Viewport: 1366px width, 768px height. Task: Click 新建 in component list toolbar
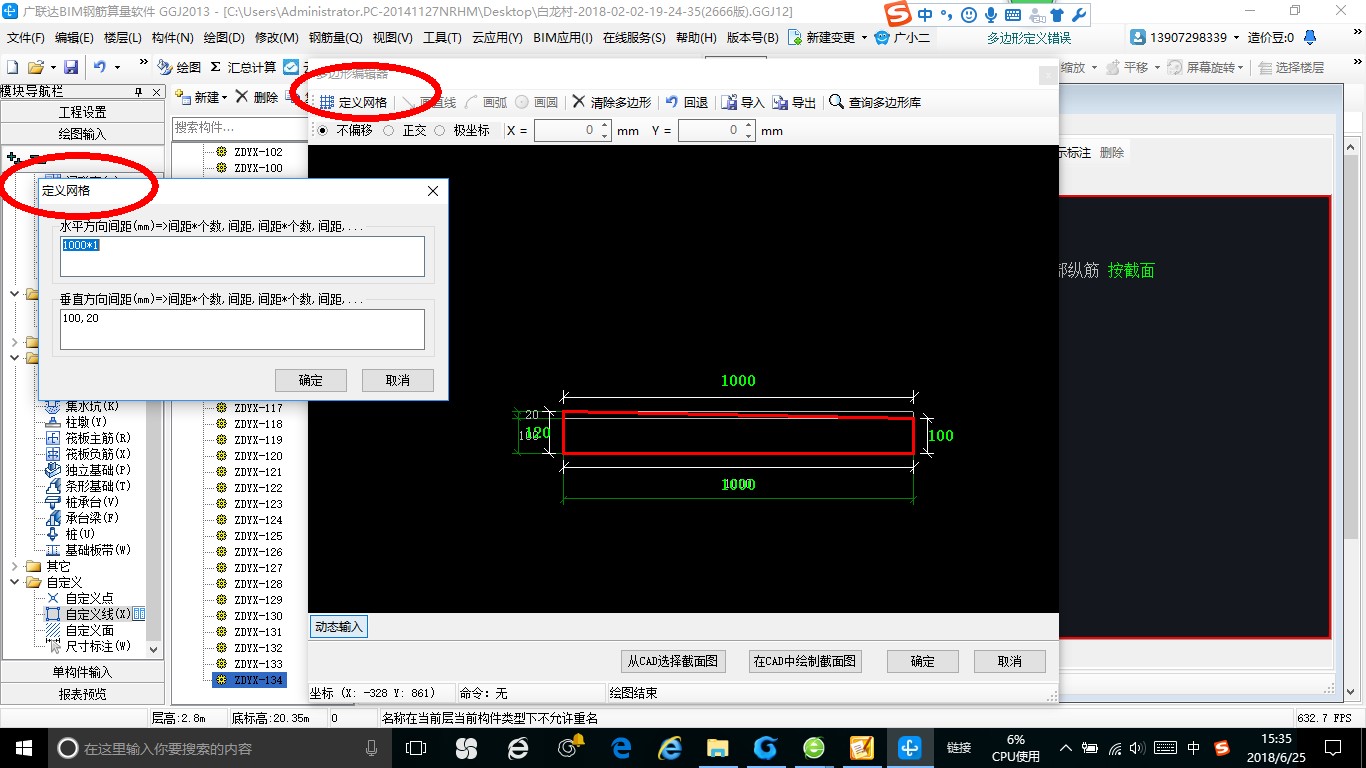(197, 97)
